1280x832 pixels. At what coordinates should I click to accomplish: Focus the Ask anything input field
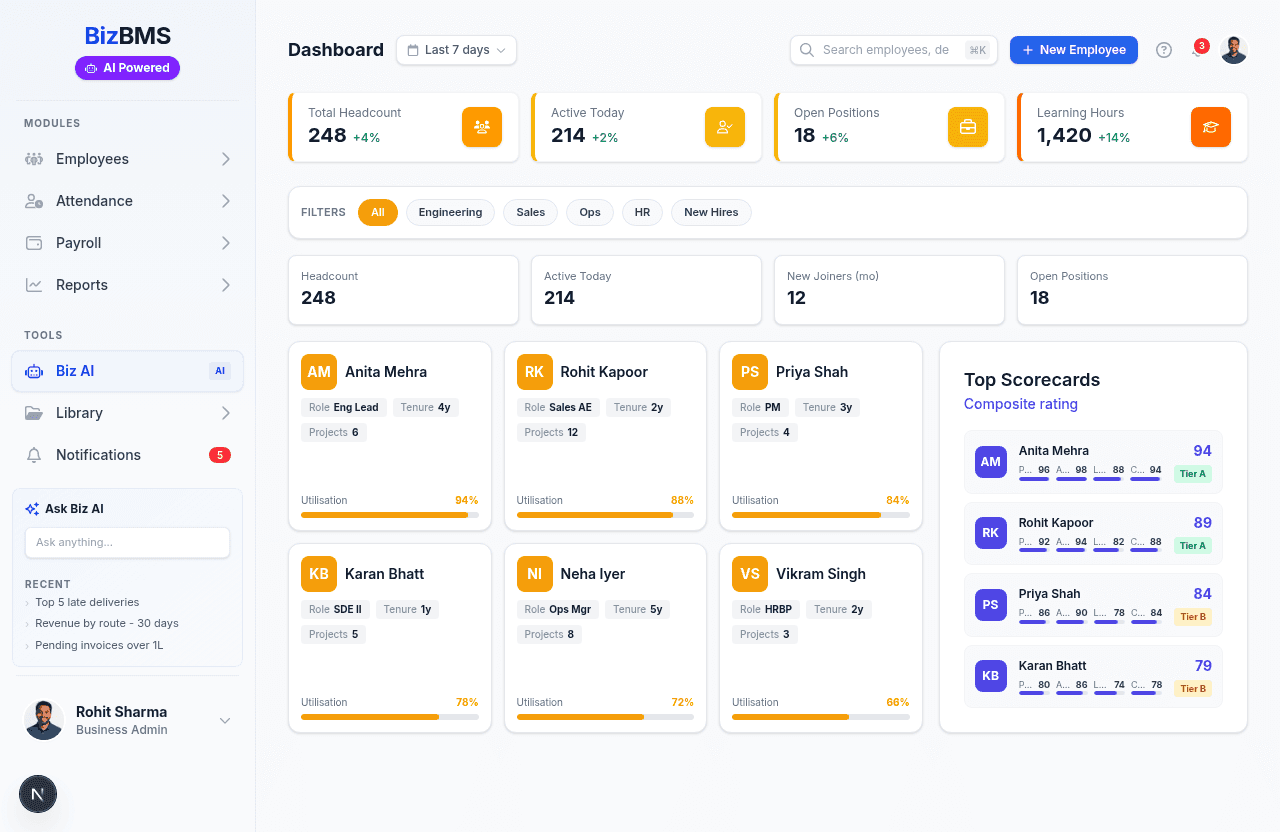pos(127,542)
